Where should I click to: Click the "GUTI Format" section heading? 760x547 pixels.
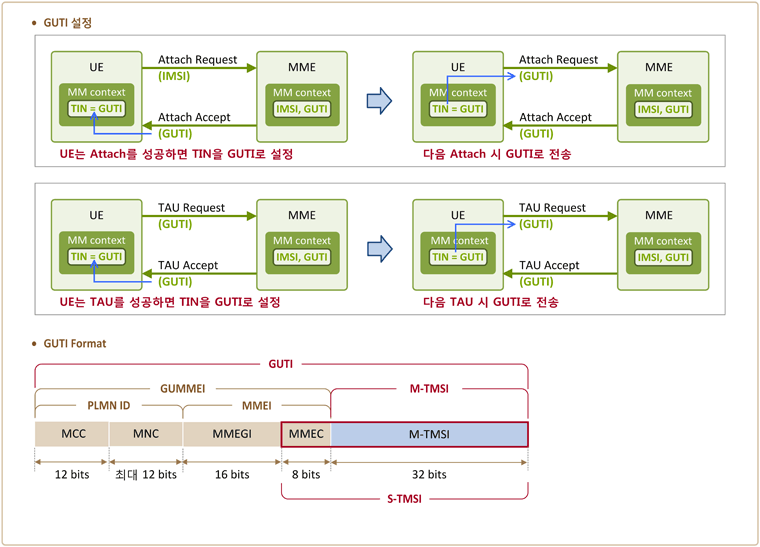(75, 344)
